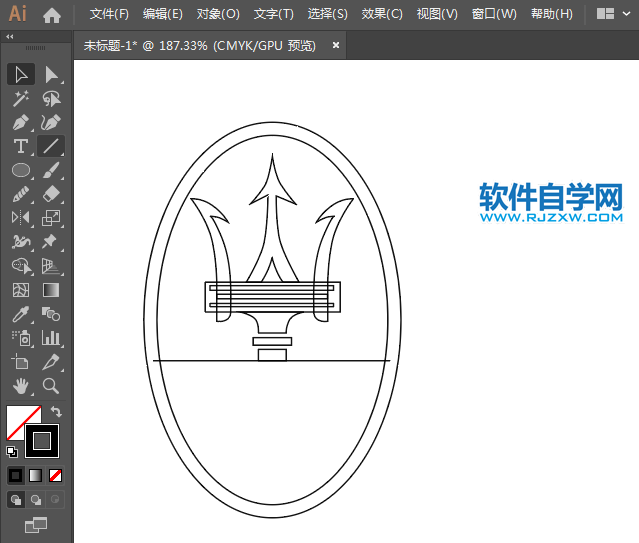
Task: Select the Shaper pencil tool
Action: [x=21, y=194]
